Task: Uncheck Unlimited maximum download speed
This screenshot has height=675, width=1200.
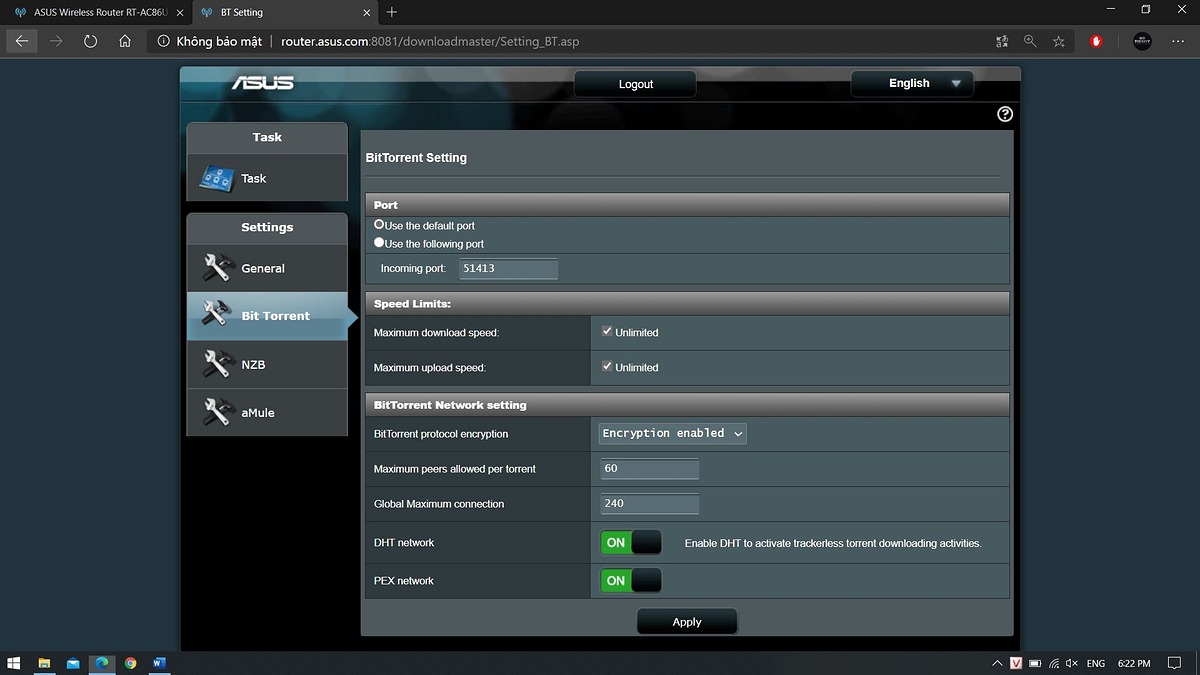Action: coord(607,331)
